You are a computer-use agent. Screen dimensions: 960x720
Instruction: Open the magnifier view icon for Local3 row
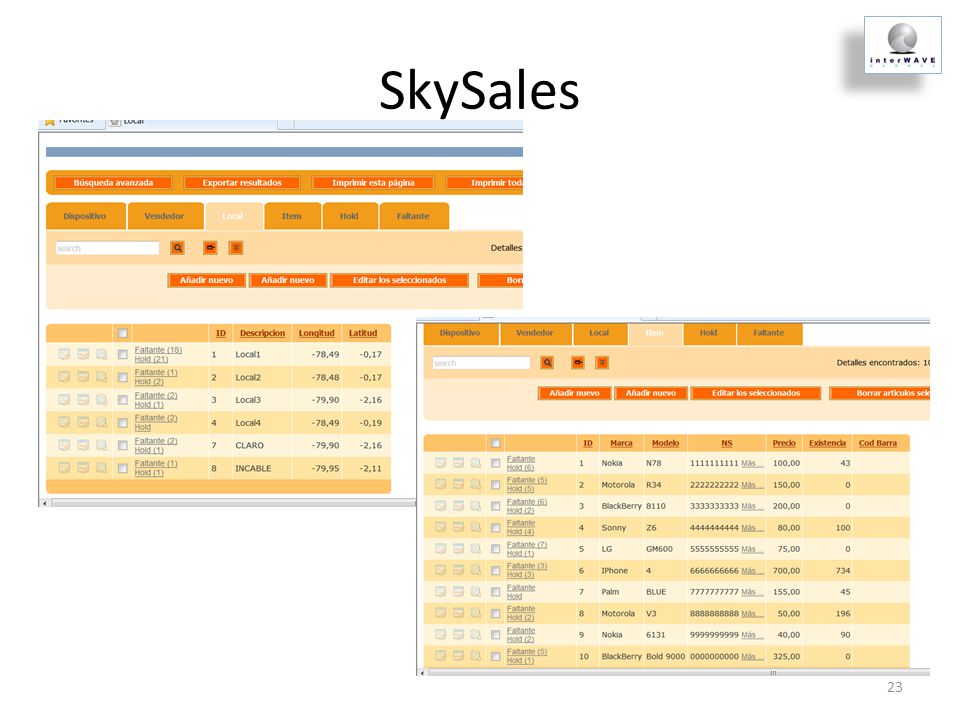[x=102, y=400]
